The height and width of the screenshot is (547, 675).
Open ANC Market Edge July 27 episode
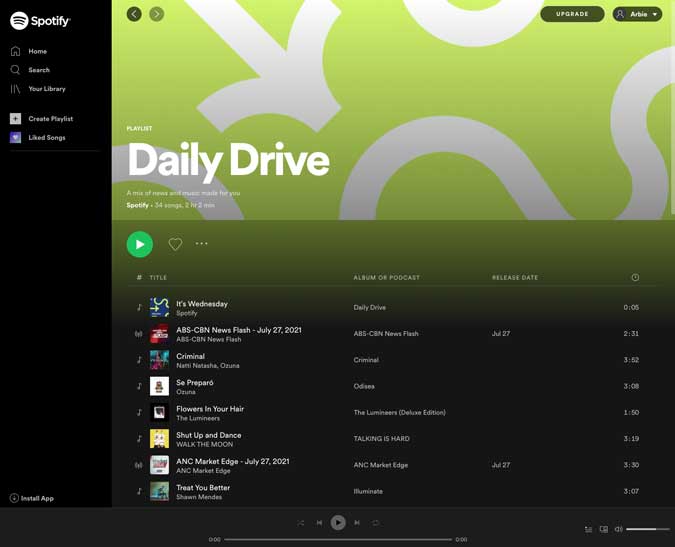coord(233,461)
